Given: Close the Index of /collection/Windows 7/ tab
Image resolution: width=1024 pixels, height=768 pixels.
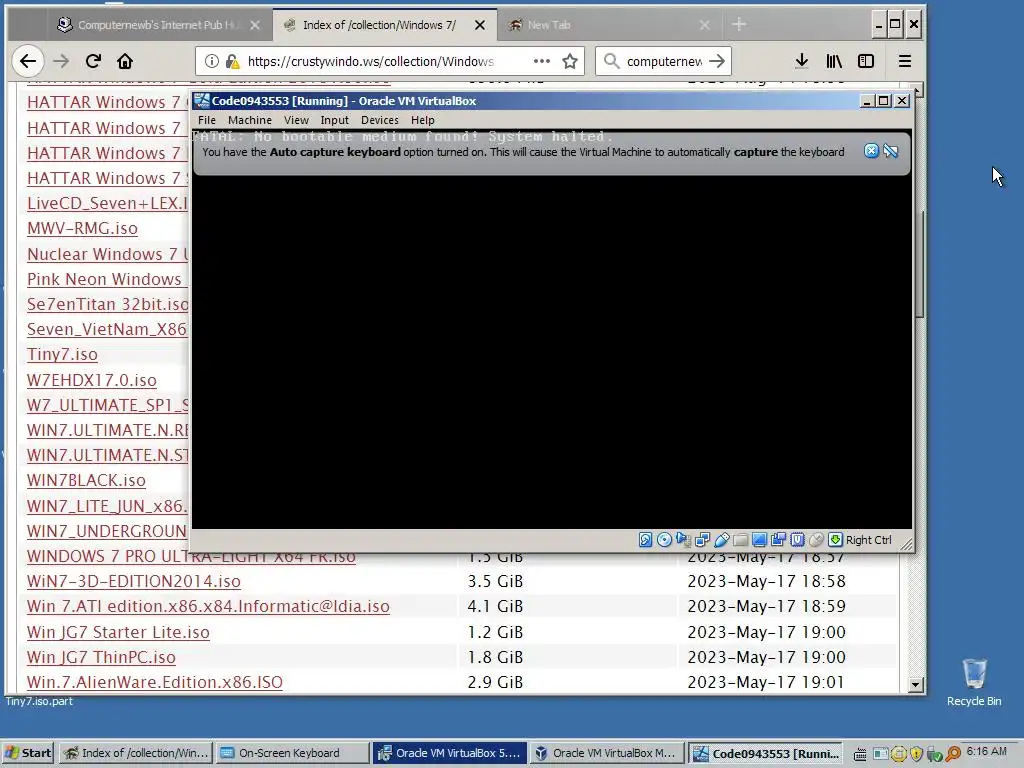Looking at the screenshot, I should [x=480, y=25].
